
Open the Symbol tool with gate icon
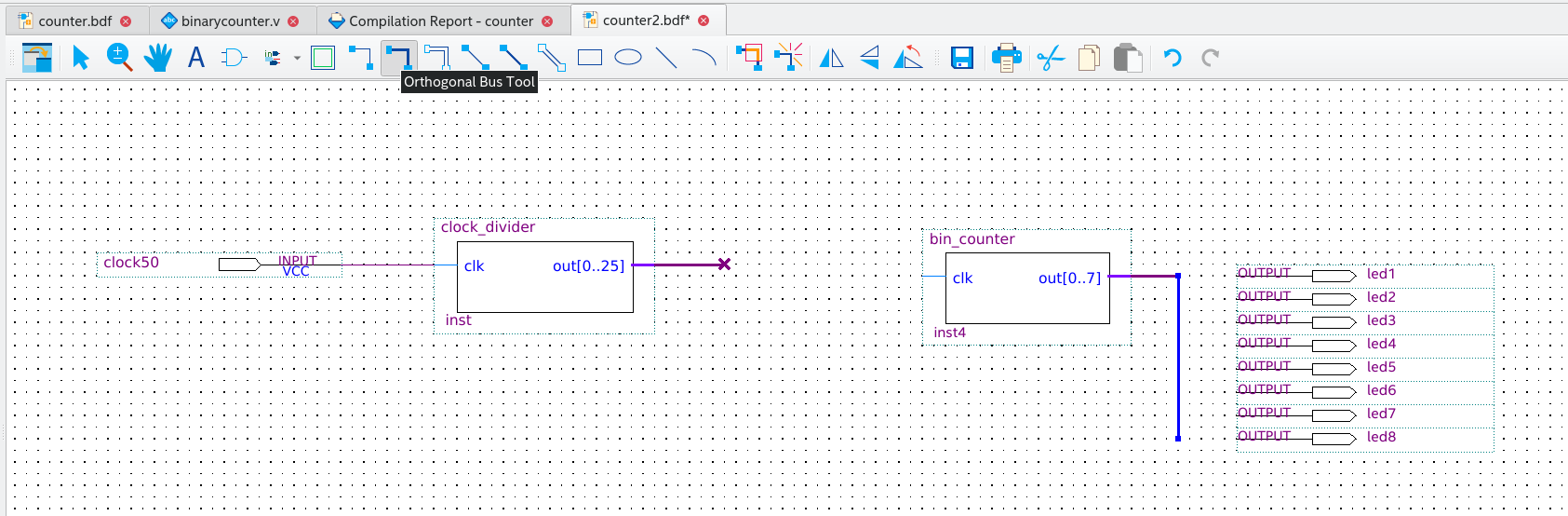[234, 58]
